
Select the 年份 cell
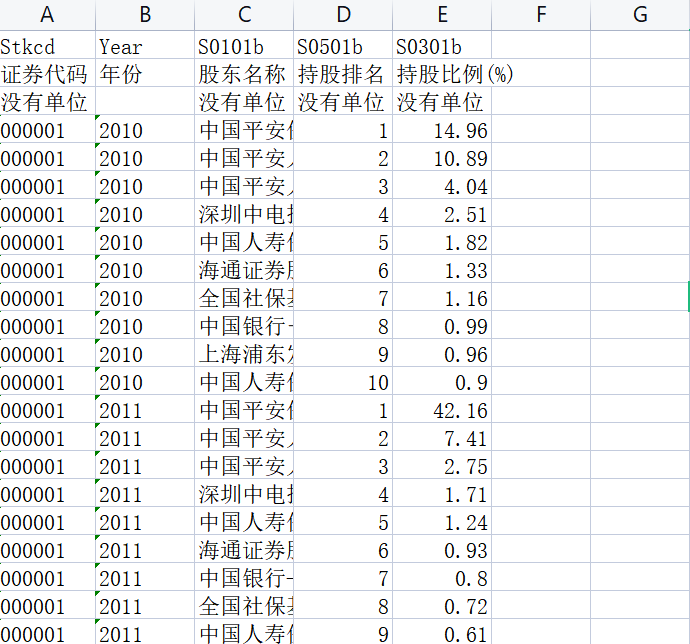[x=145, y=73]
